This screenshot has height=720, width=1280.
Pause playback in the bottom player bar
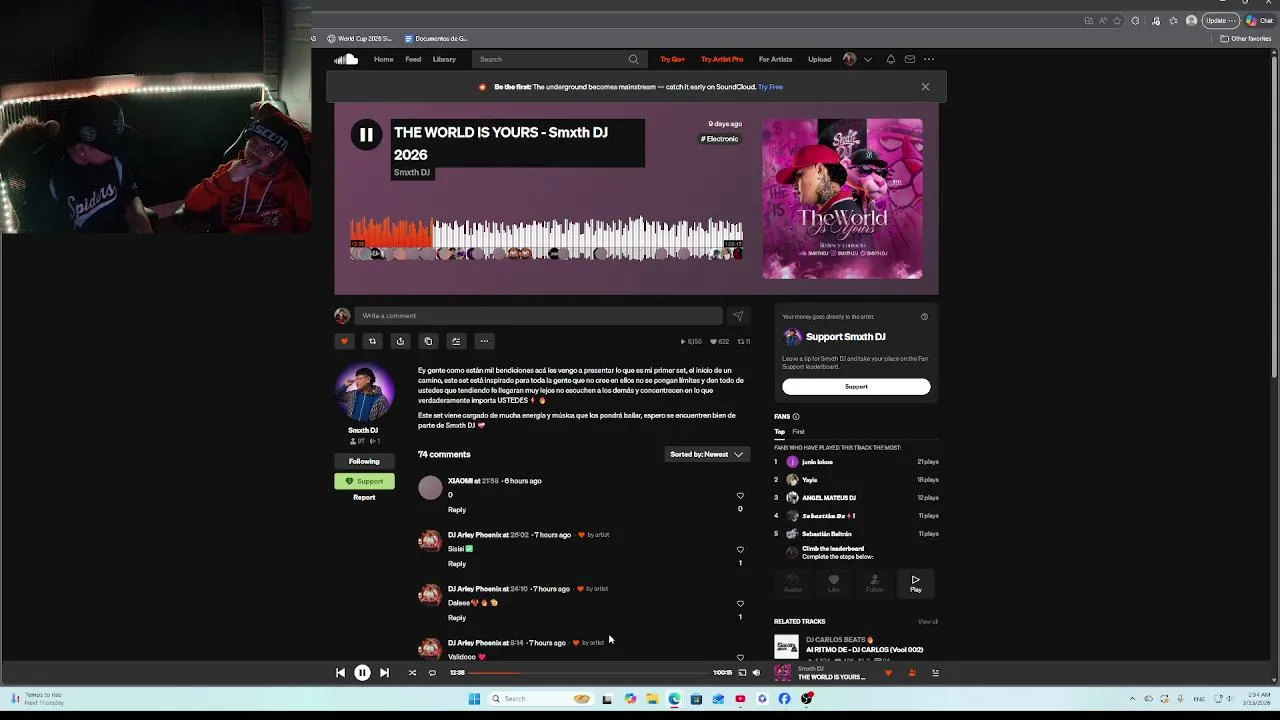point(362,673)
